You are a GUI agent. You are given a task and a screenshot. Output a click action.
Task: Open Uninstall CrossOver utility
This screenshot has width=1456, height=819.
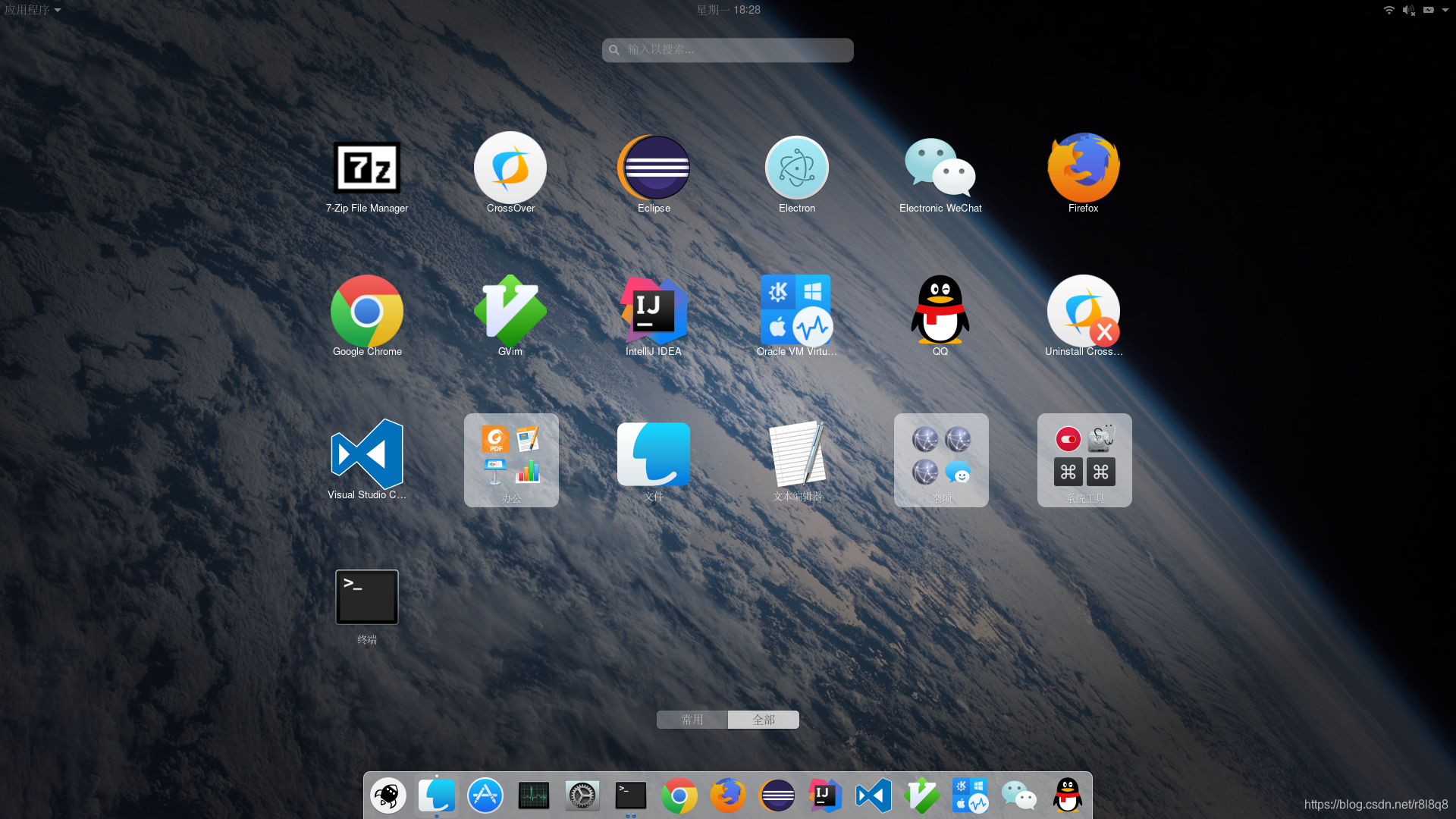click(x=1083, y=311)
